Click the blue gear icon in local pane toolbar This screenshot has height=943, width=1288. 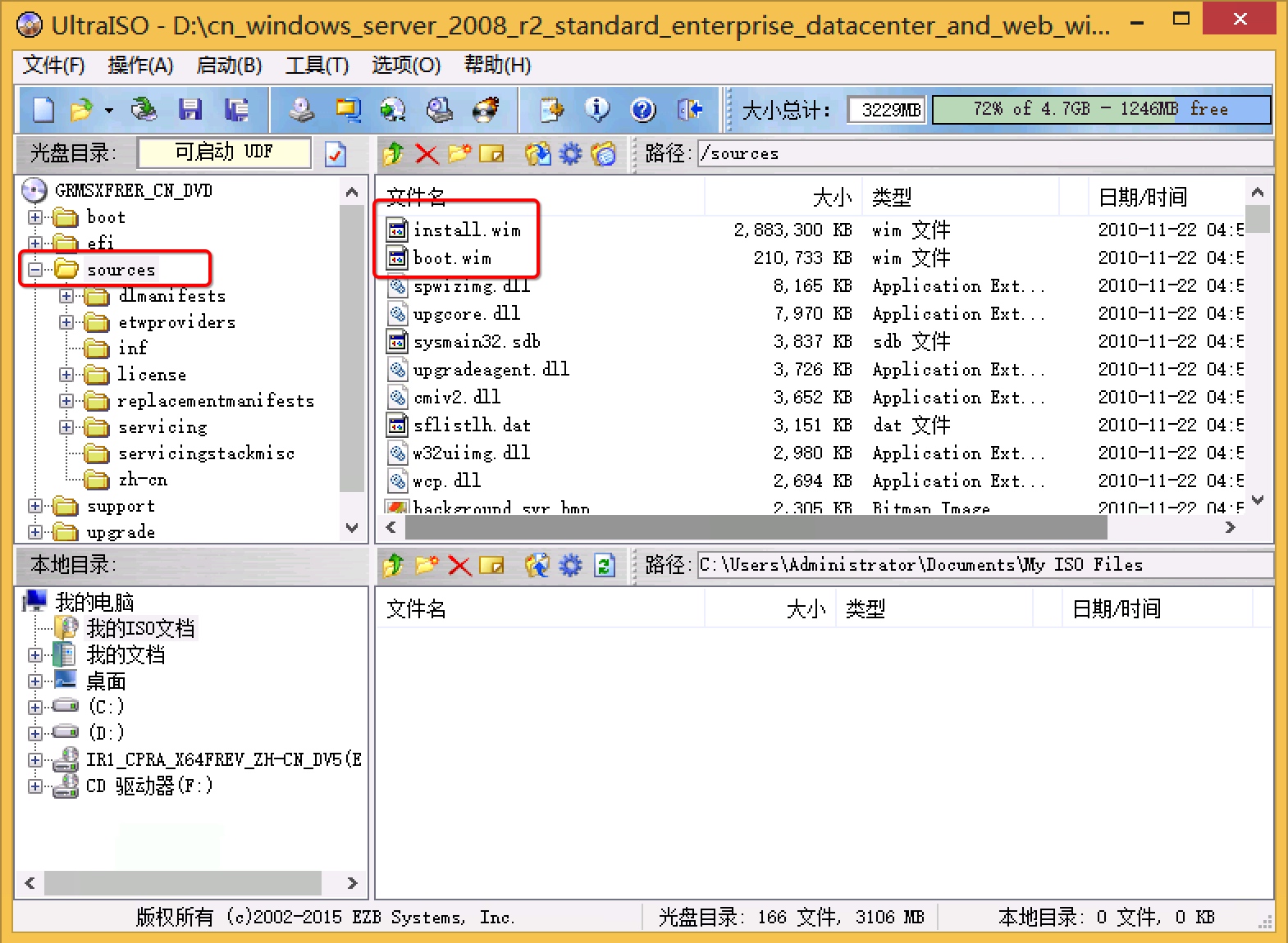coord(570,565)
